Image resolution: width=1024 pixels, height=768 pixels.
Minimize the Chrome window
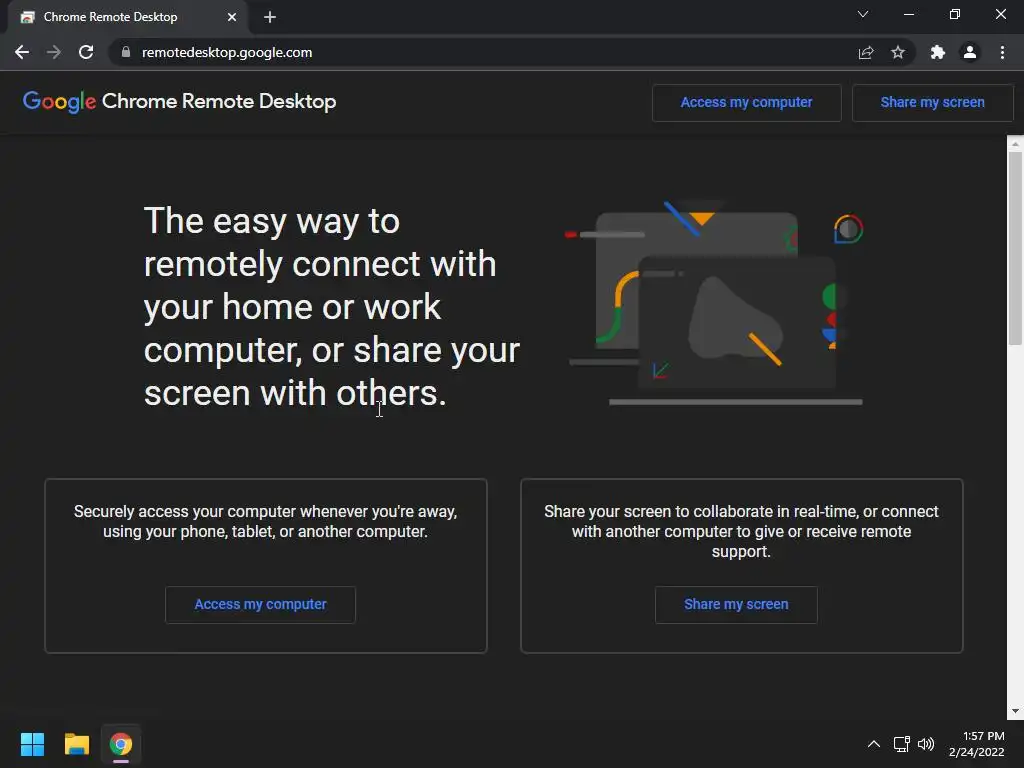(x=908, y=14)
